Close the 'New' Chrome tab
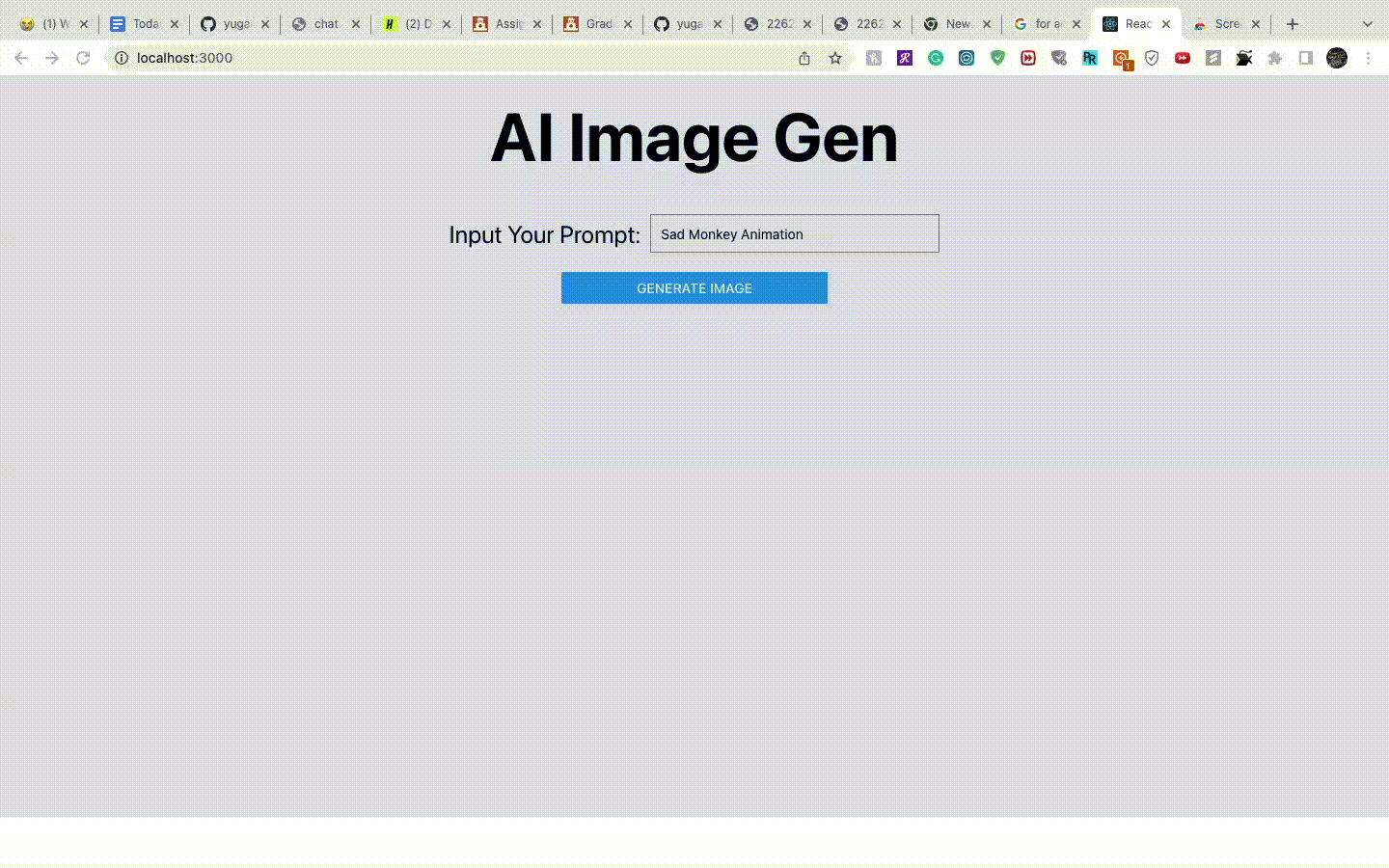 (987, 24)
